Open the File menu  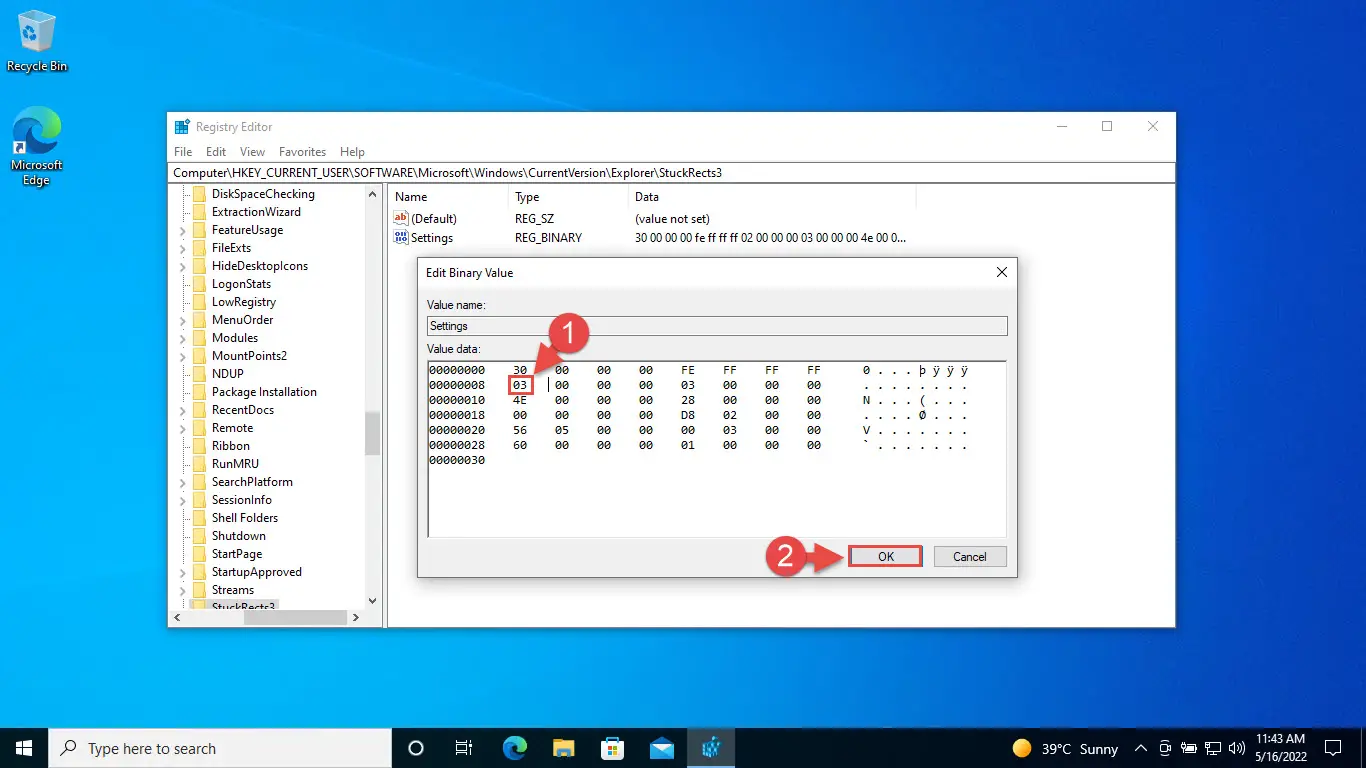pos(183,152)
